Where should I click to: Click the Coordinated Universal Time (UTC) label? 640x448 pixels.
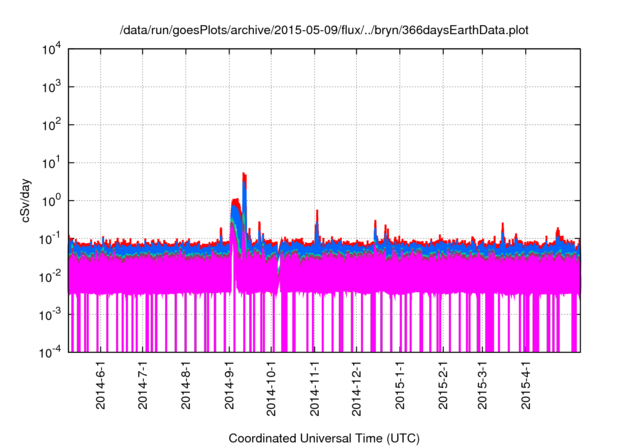point(324,438)
